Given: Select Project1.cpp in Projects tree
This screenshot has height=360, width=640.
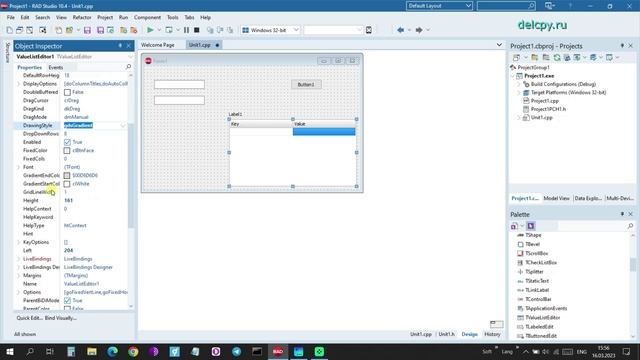Looking at the screenshot, I should coord(544,101).
